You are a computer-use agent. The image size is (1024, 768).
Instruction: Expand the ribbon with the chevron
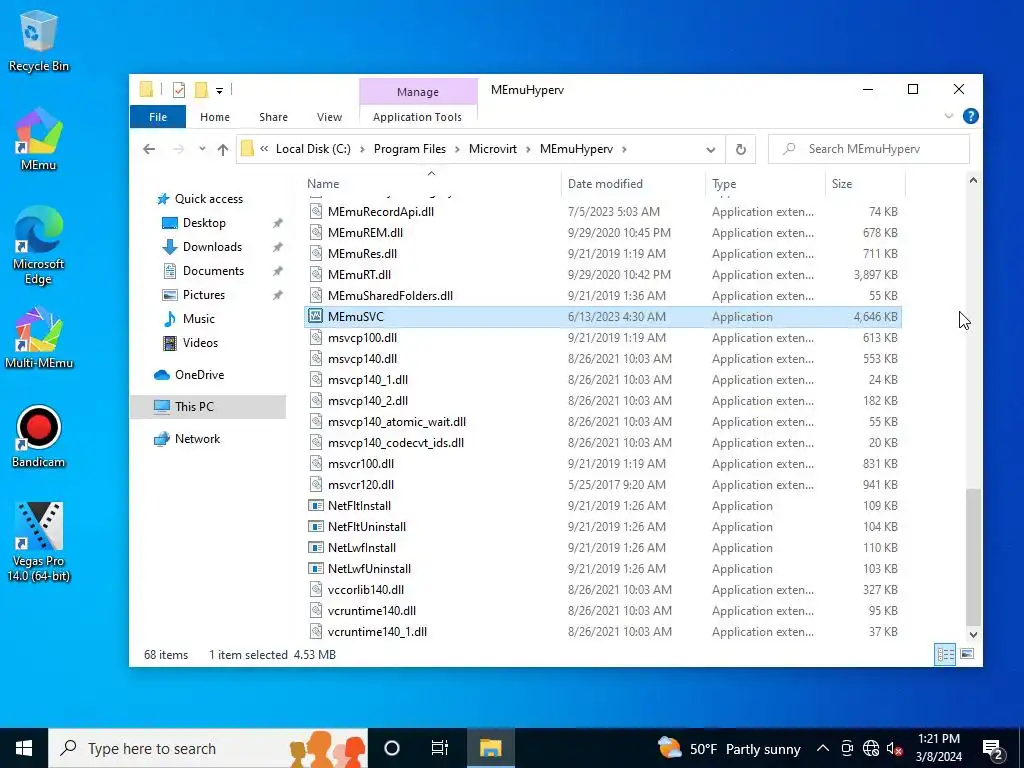949,116
